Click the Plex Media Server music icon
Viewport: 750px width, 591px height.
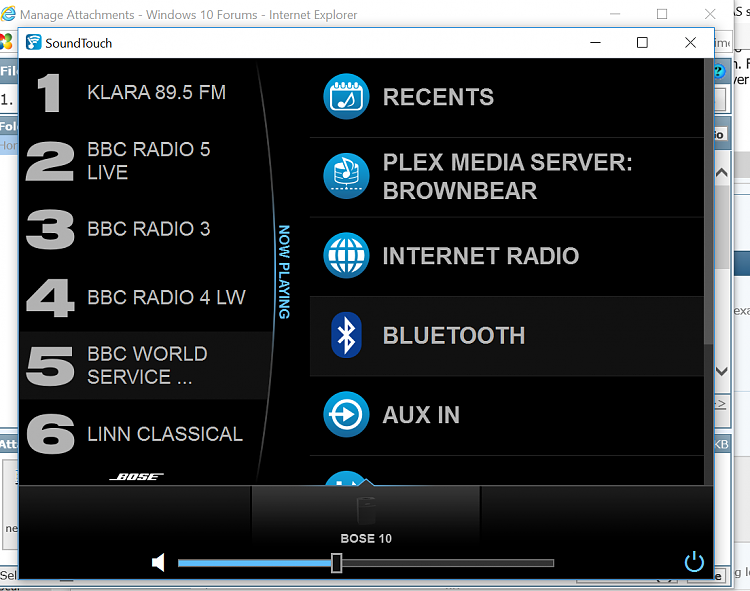point(346,175)
